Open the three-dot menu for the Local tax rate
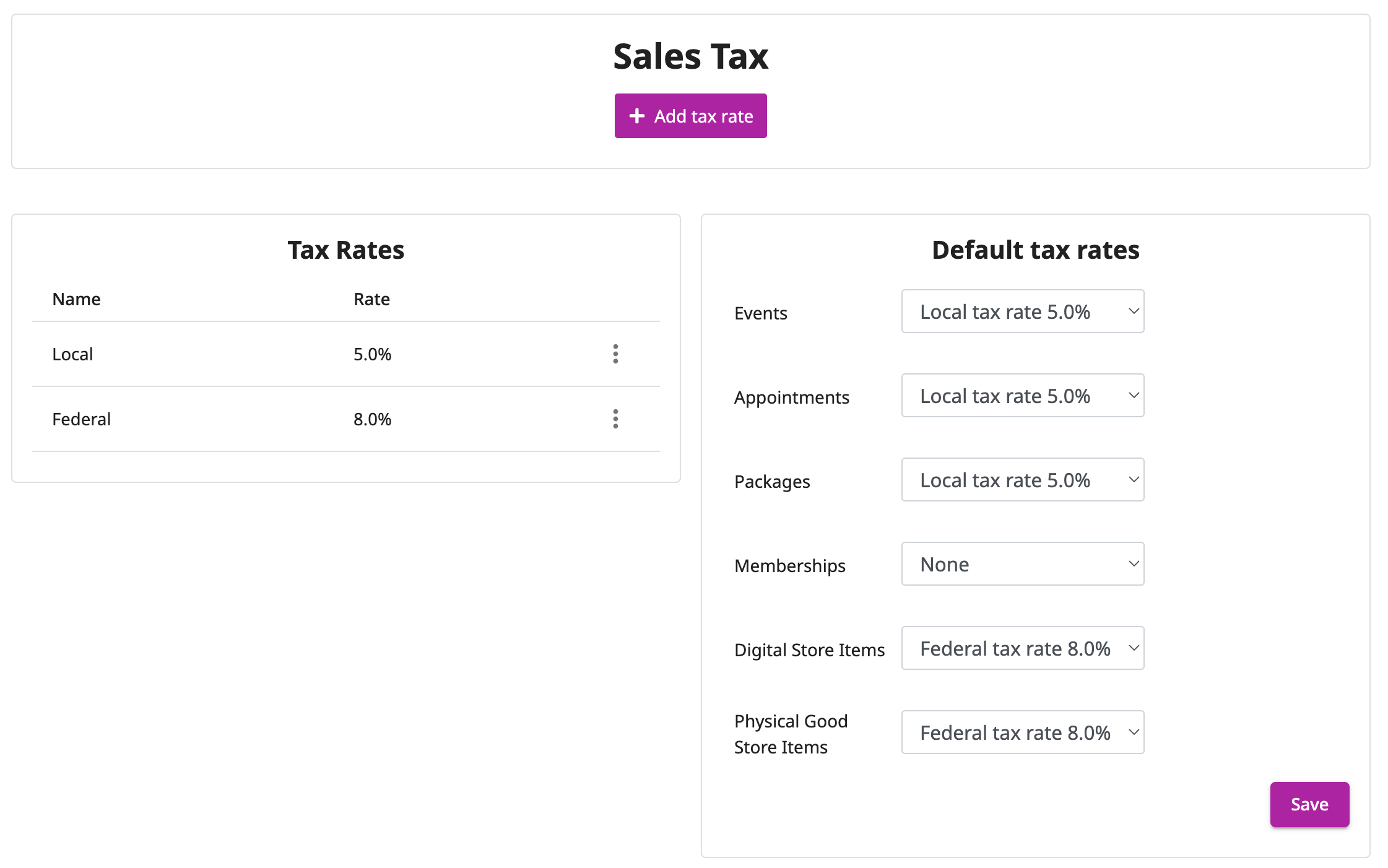The height and width of the screenshot is (868, 1388). tap(615, 354)
